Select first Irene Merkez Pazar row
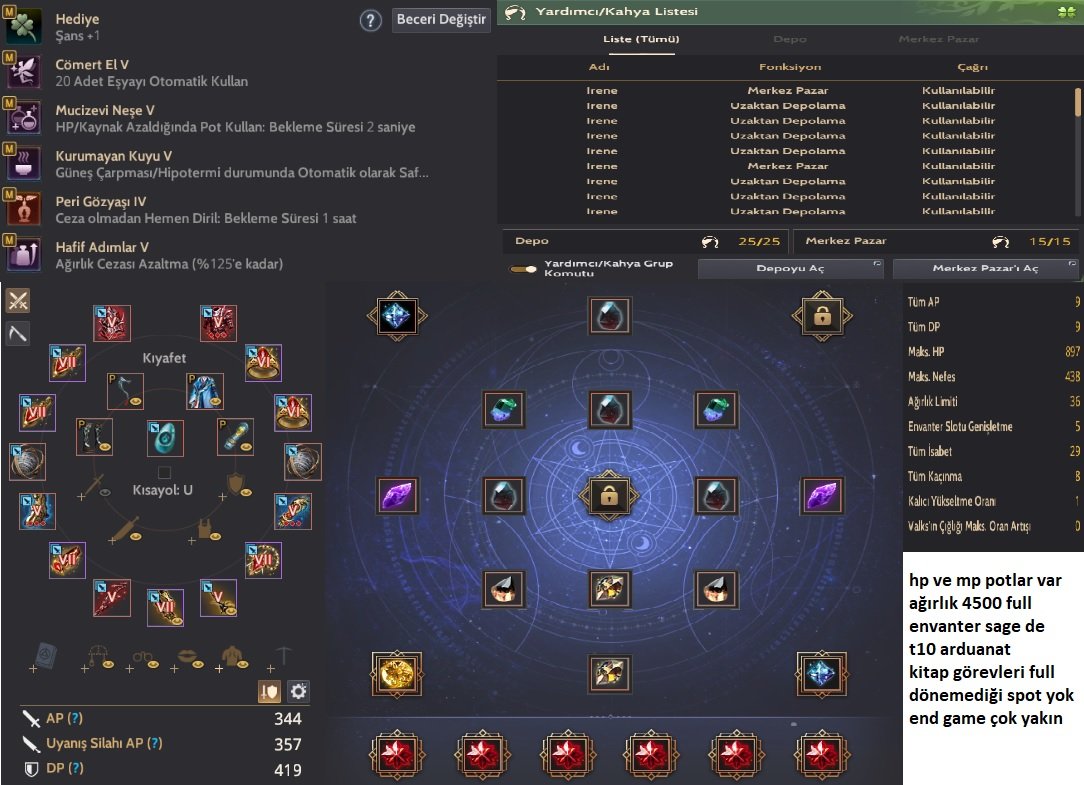This screenshot has width=1084, height=785. [785, 91]
